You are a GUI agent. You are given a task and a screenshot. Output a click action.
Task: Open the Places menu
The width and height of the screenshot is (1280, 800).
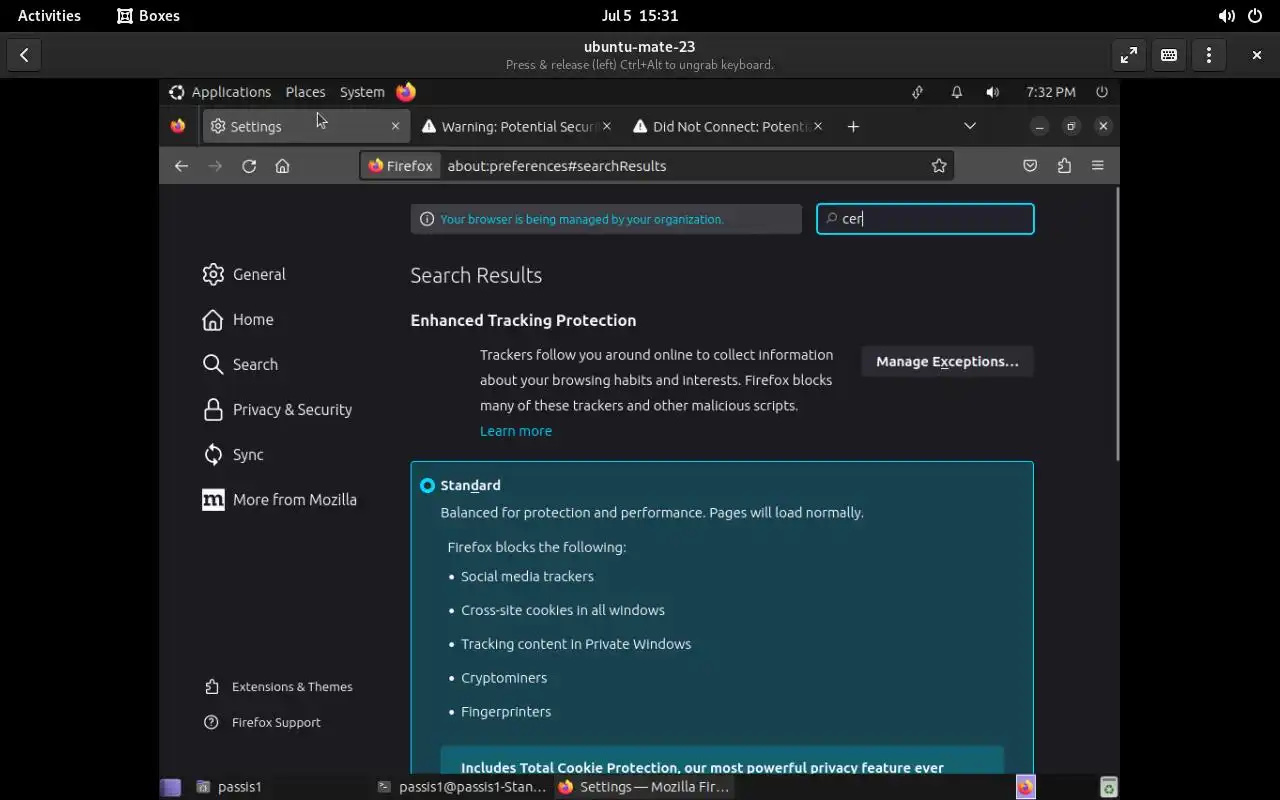coord(305,92)
